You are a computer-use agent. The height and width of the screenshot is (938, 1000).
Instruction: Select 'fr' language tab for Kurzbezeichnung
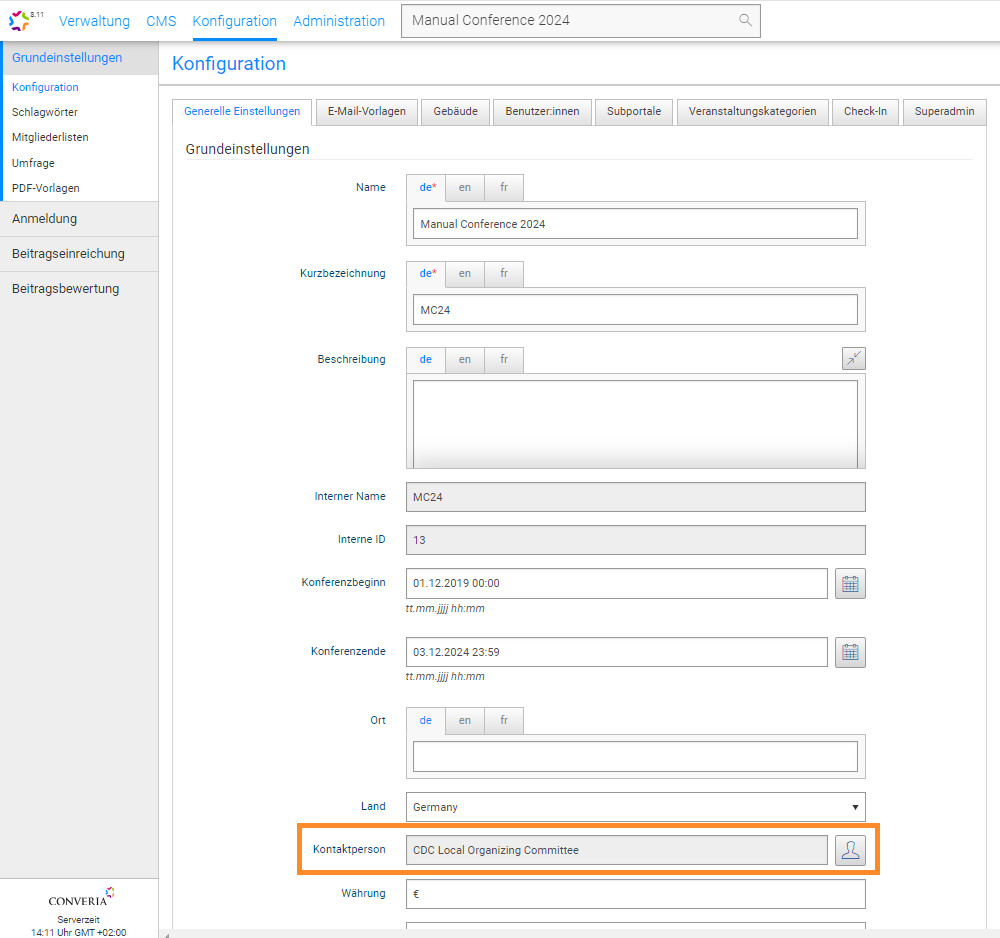504,274
